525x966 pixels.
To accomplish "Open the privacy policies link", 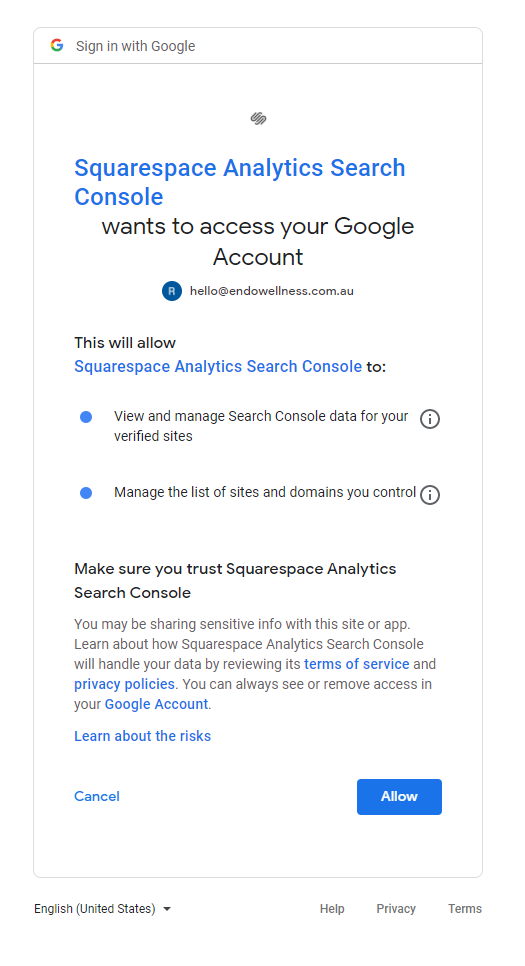I will pyautogui.click(x=124, y=684).
